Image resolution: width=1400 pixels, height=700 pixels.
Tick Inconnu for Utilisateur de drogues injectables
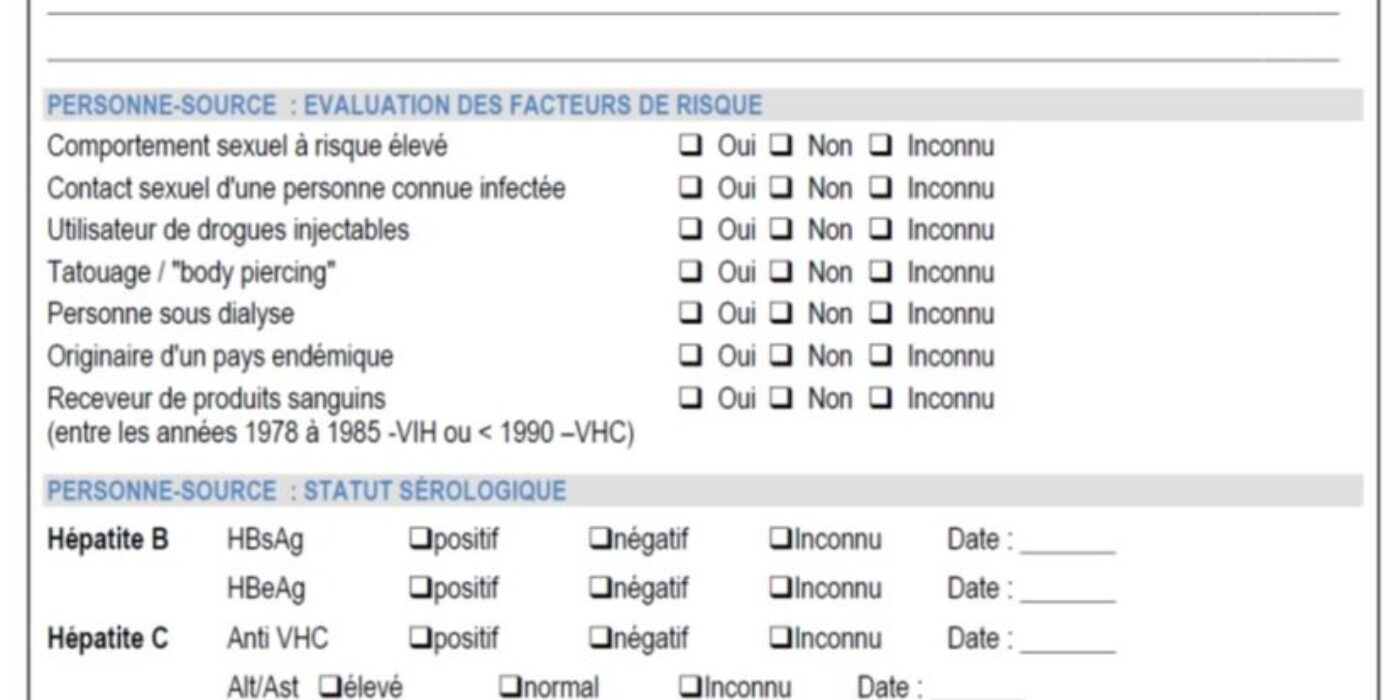(x=880, y=231)
